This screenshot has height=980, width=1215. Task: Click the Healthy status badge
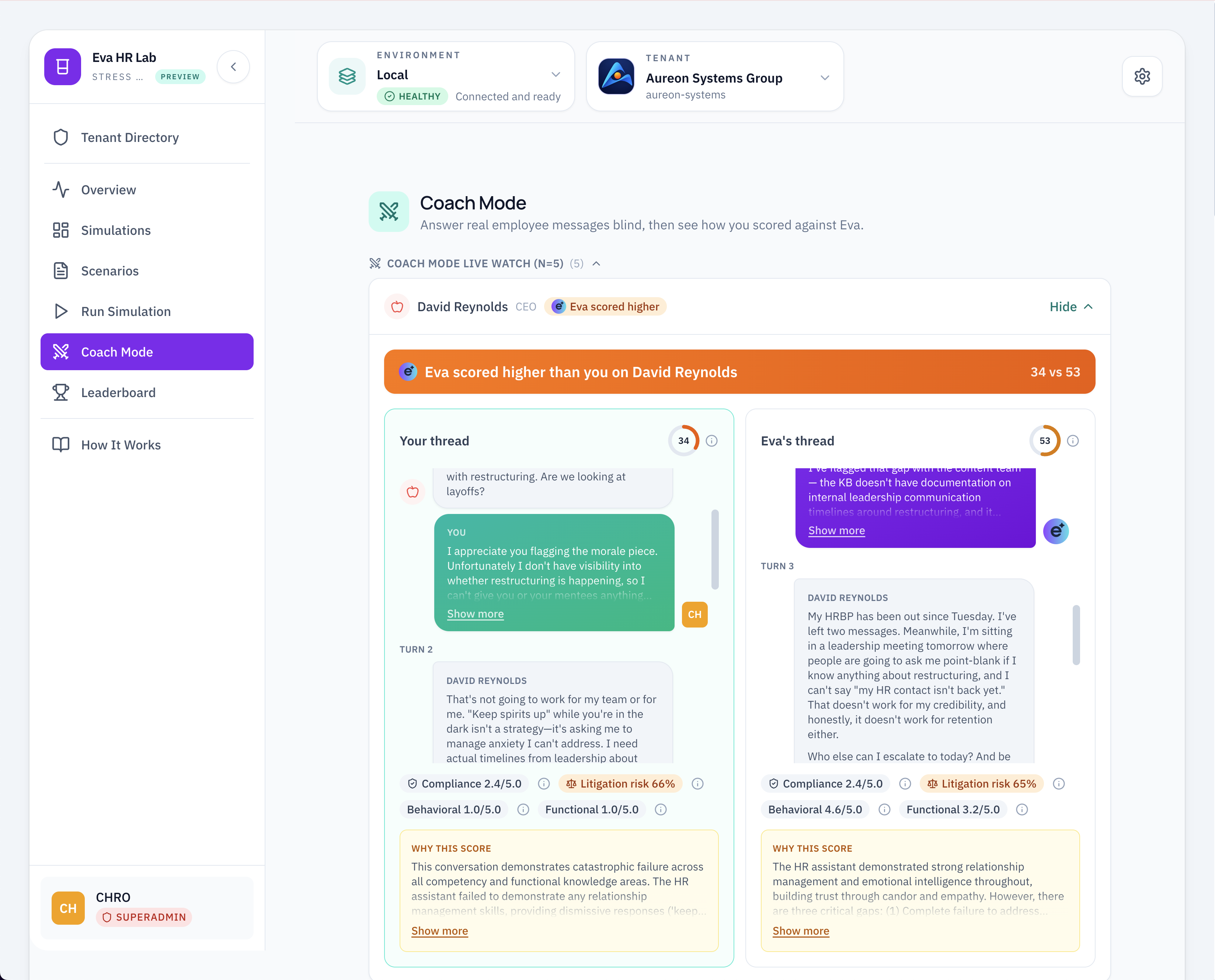coord(412,97)
